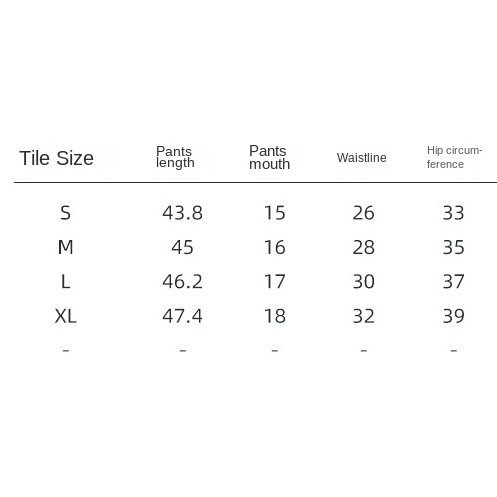Viewport: 497px width, 497px height.
Task: Select pants mouth value 18
Action: tap(275, 316)
